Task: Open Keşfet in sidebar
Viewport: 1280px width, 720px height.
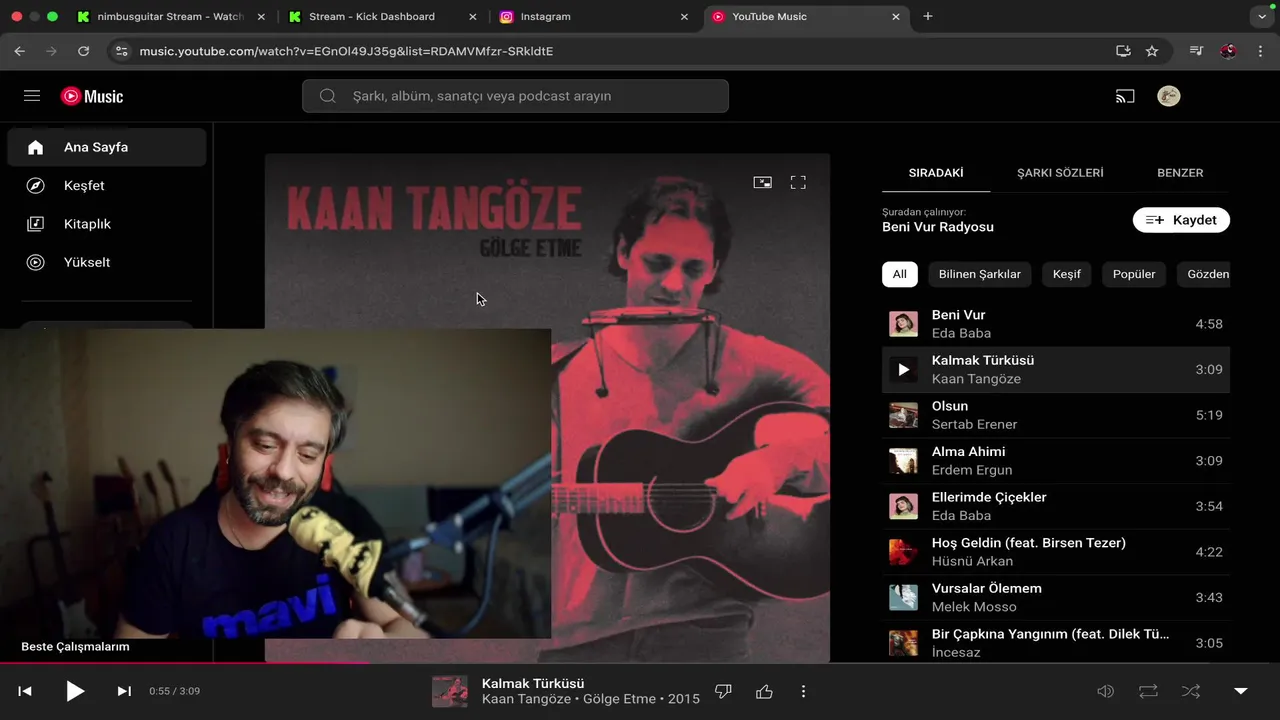Action: (107, 185)
